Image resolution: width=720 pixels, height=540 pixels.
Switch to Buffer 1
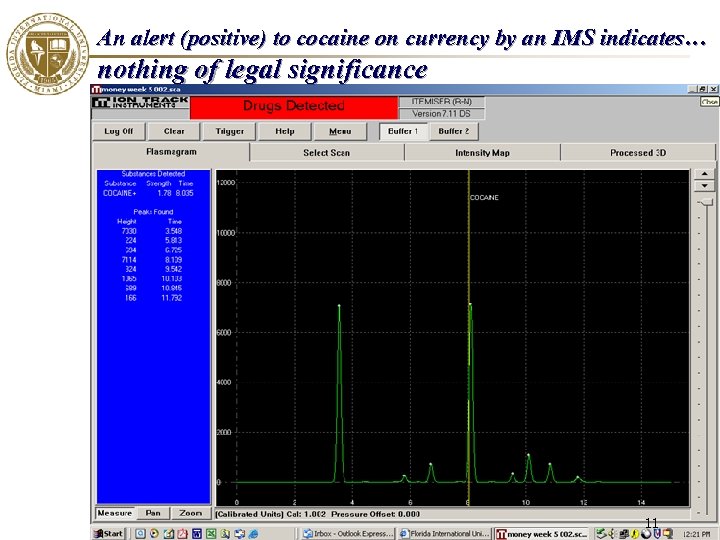pyautogui.click(x=402, y=131)
